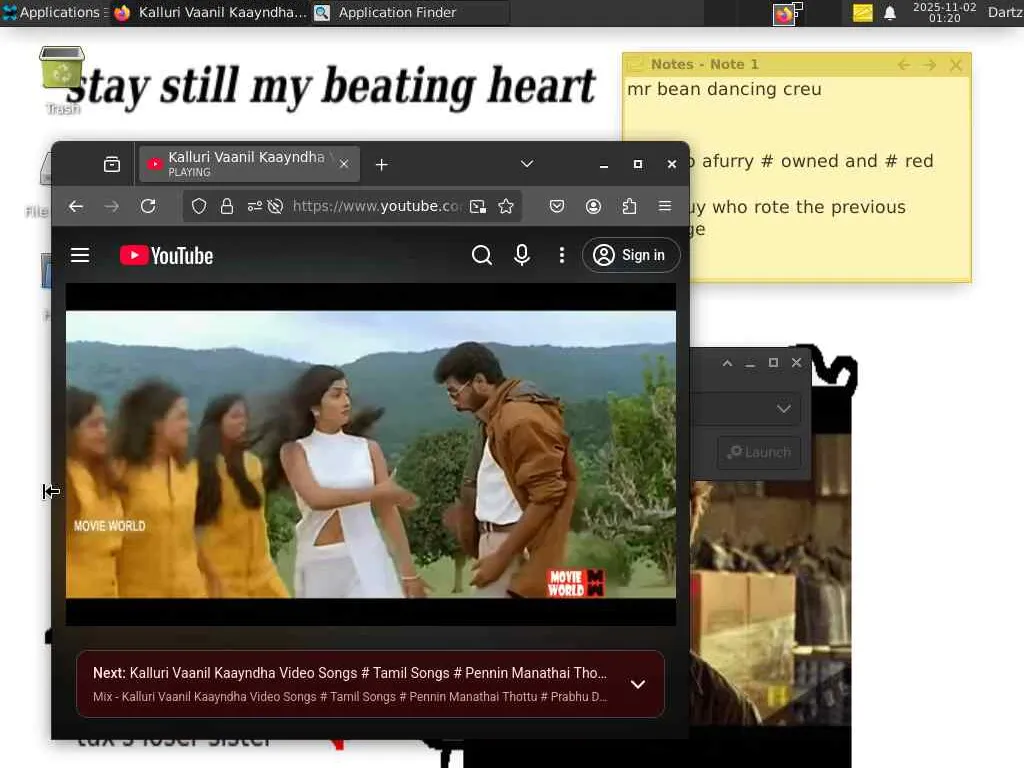Open the tracking protection shield icon
The width and height of the screenshot is (1024, 768).
[199, 206]
